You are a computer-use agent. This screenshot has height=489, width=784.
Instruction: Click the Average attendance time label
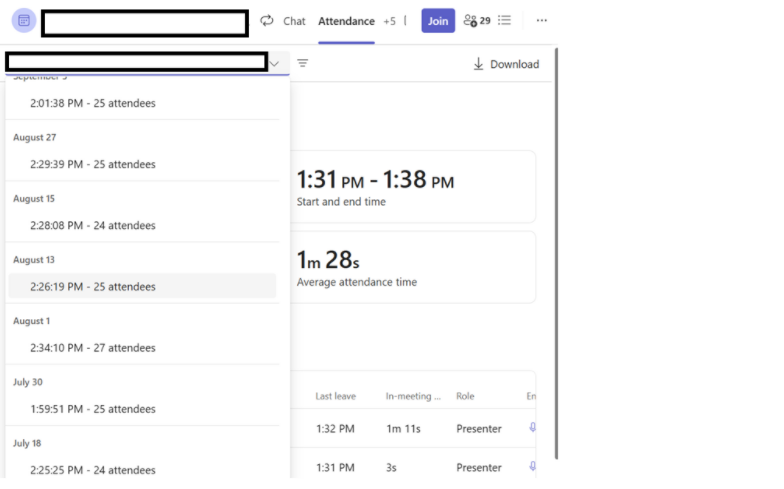(356, 282)
